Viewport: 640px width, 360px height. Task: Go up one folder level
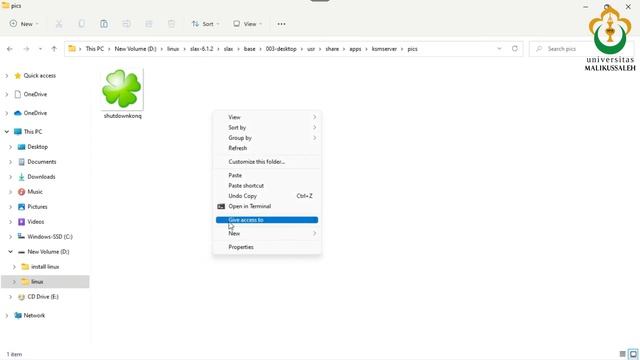tap(54, 49)
